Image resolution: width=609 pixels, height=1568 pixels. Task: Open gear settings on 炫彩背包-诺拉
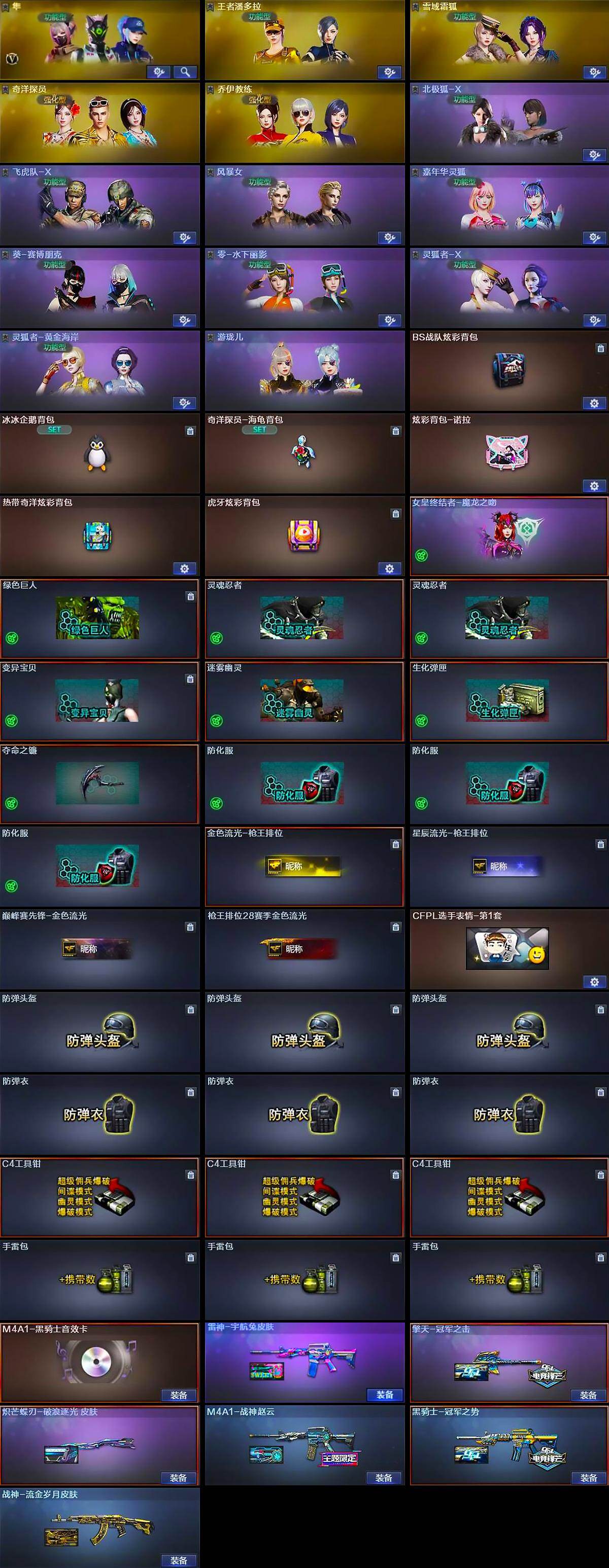click(594, 485)
